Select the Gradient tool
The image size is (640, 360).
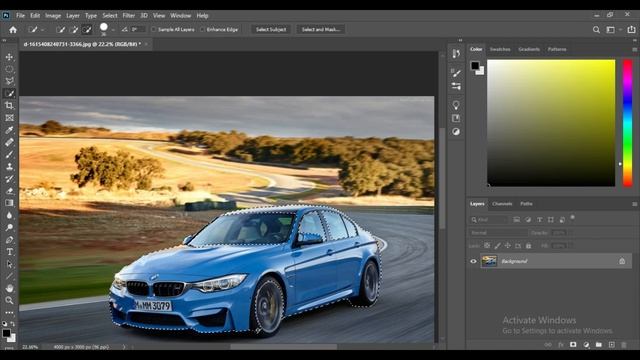click(9, 203)
